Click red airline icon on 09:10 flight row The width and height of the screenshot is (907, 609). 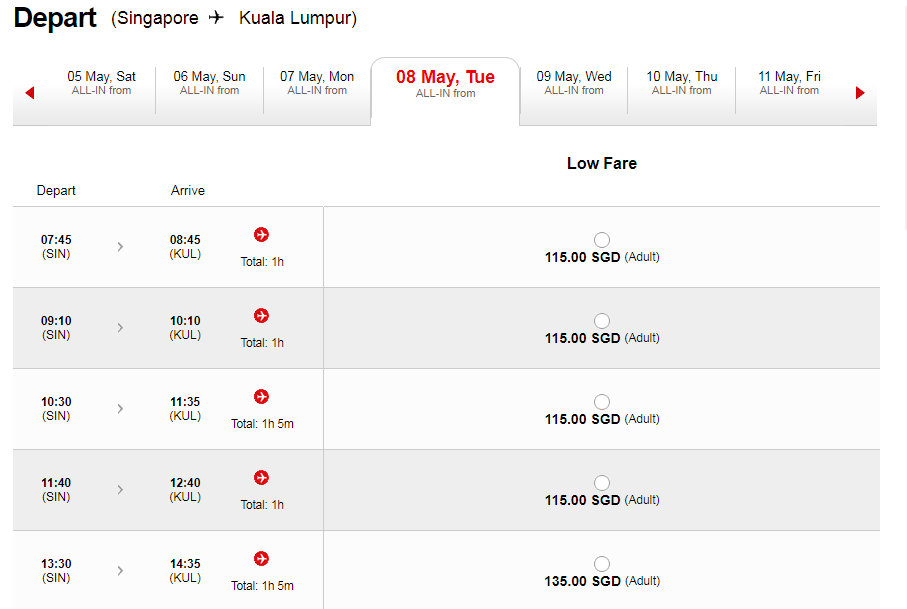(x=261, y=315)
